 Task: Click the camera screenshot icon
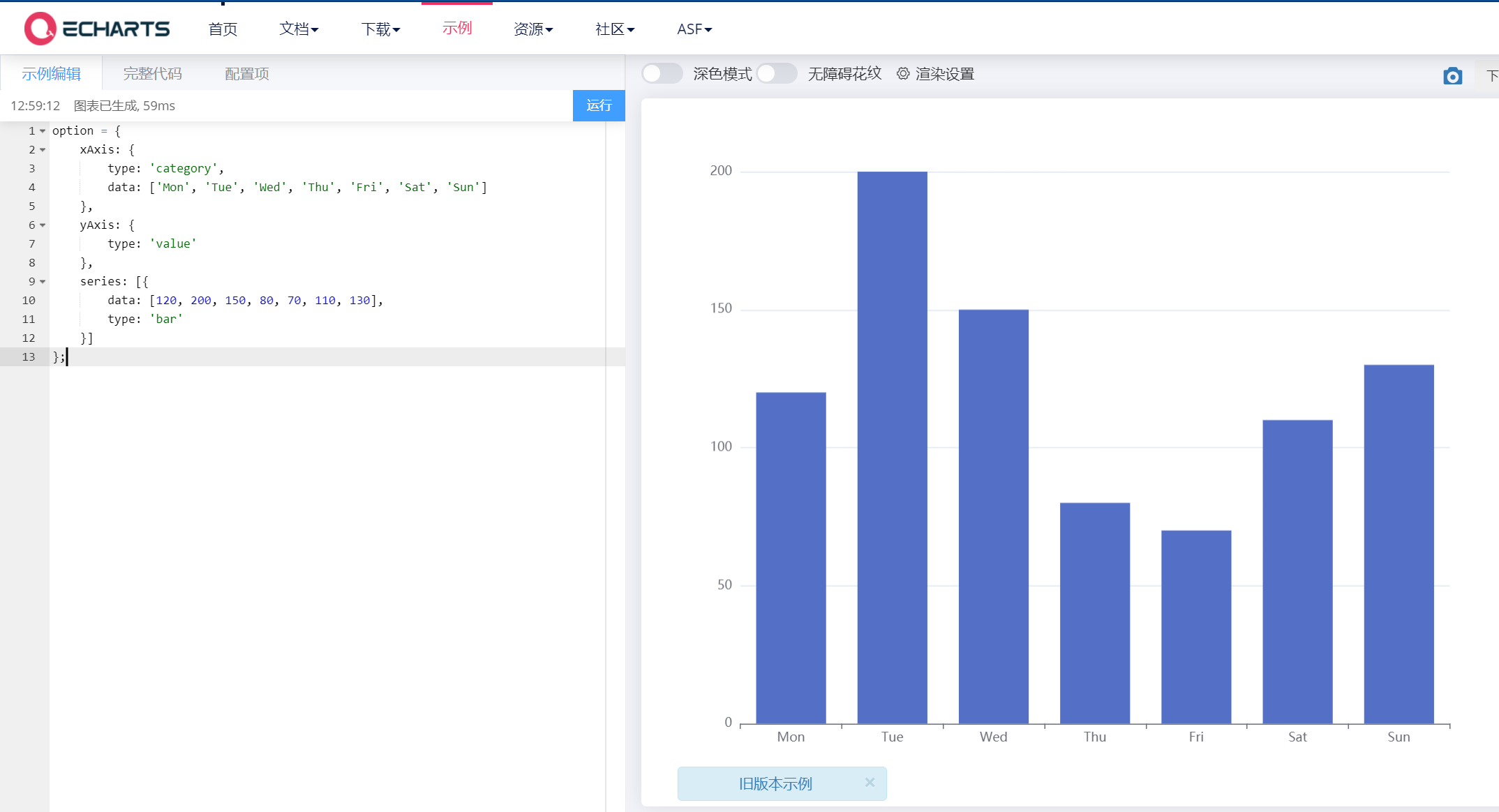[1452, 76]
